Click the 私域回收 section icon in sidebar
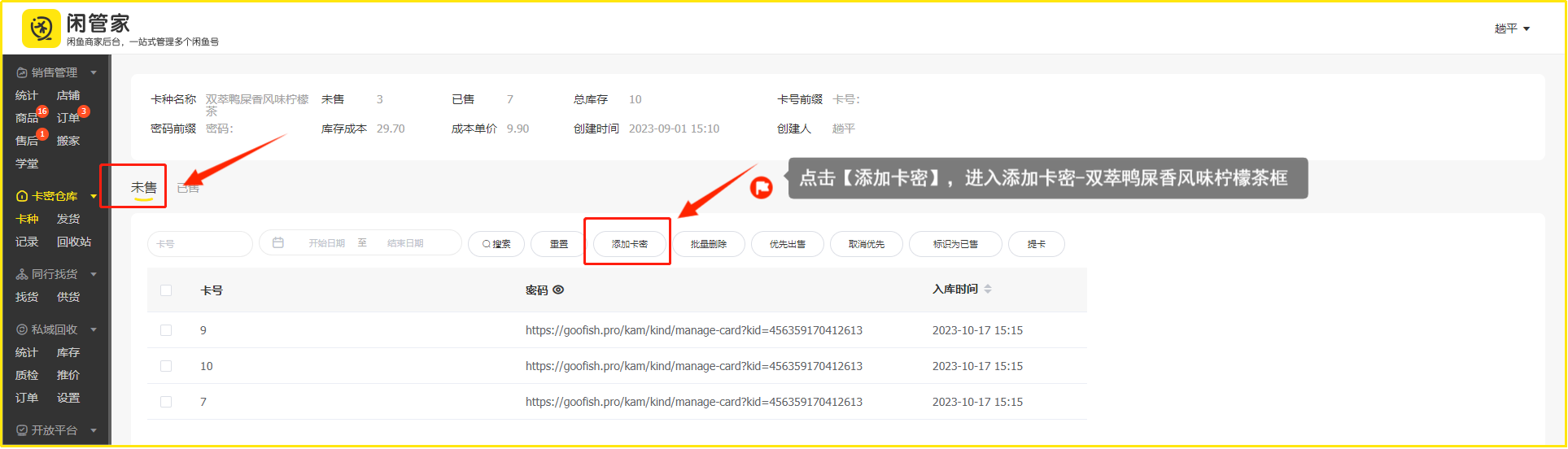The width and height of the screenshot is (1568, 449). [x=22, y=329]
